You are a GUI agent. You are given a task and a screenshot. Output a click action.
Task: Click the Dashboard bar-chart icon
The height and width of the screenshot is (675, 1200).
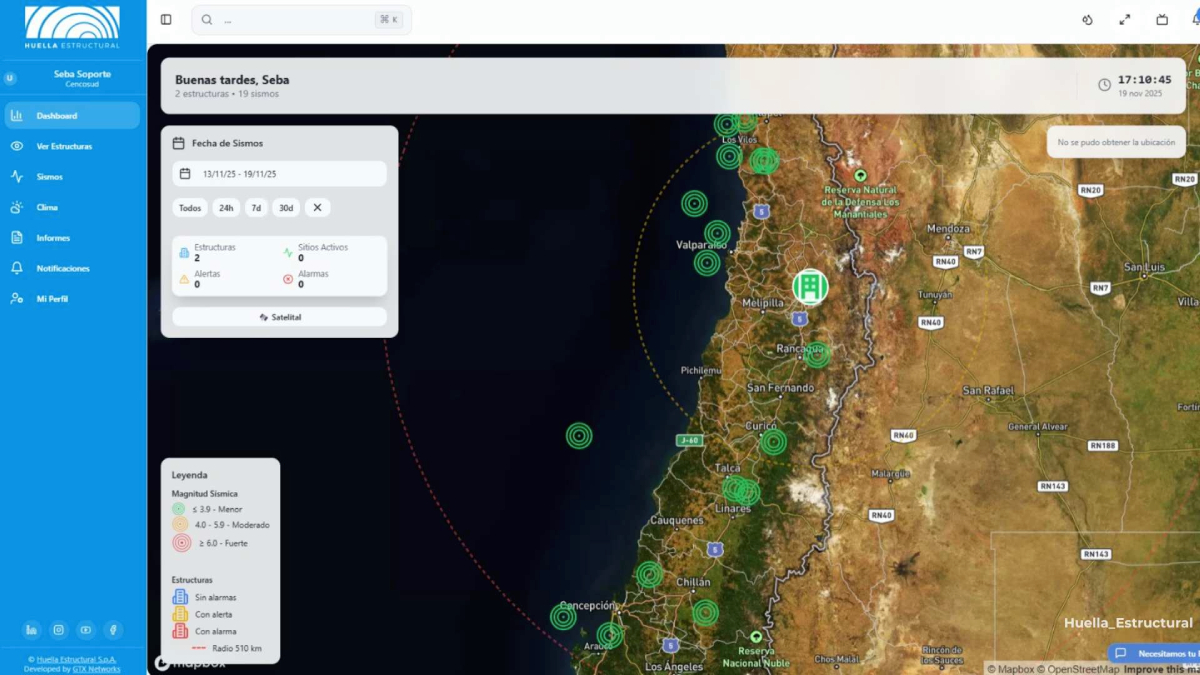(17, 115)
